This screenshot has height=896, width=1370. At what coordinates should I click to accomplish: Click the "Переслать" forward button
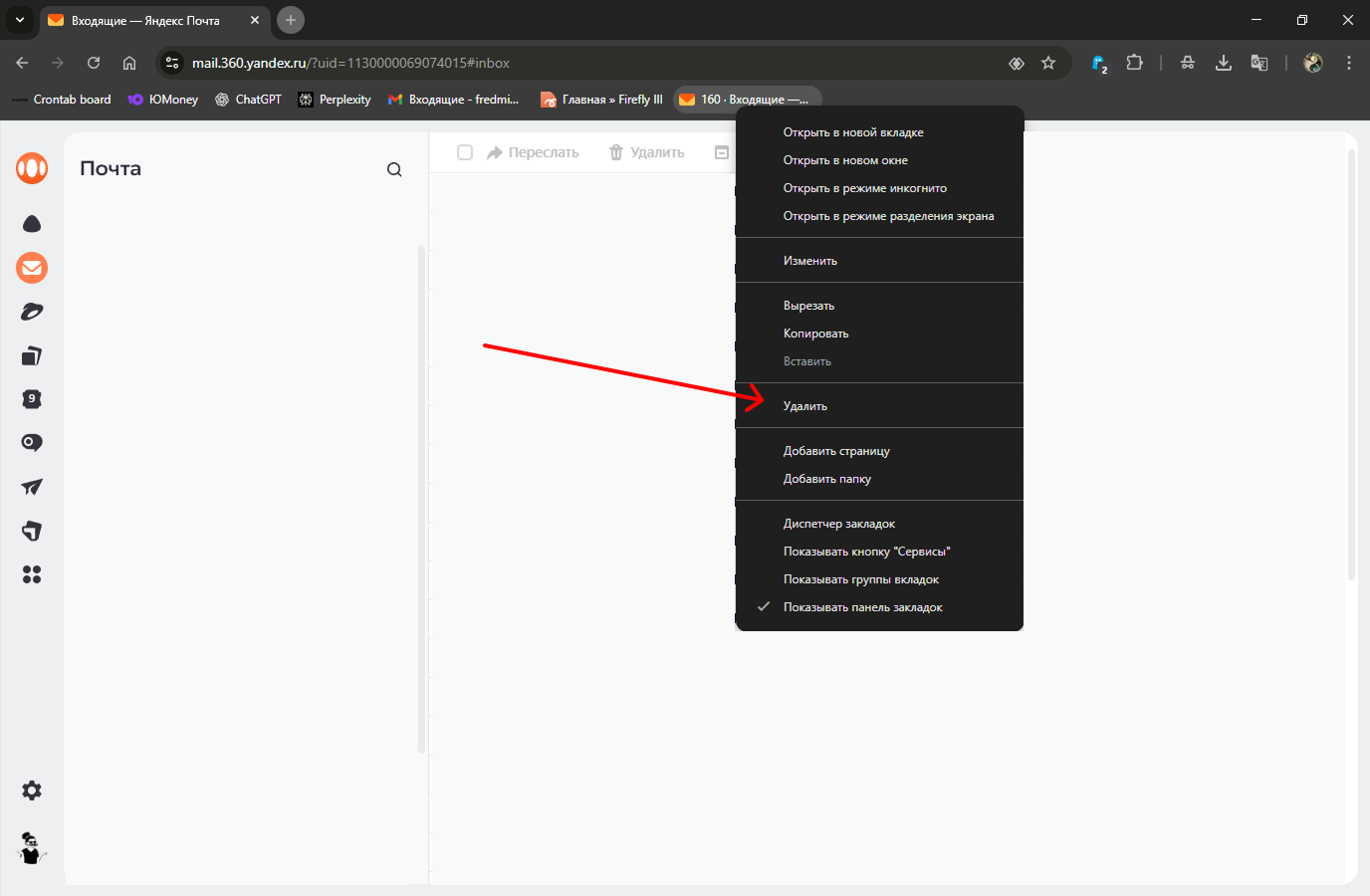533,152
